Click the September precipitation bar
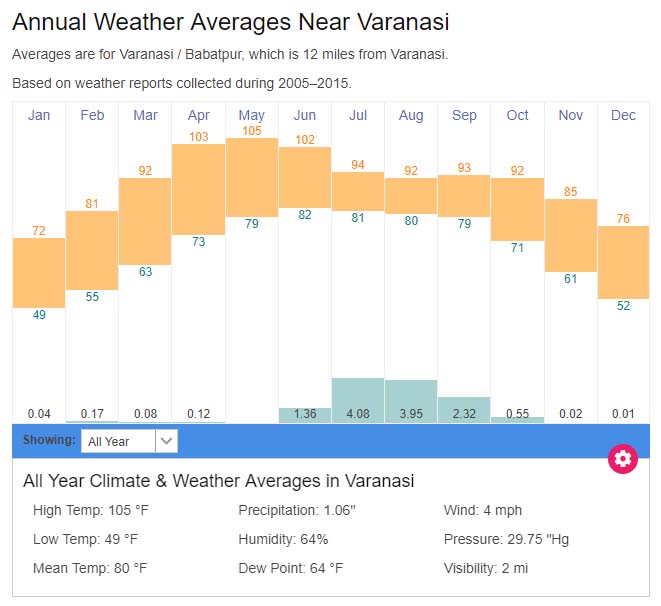Screen dimensions: 661x606 (464, 409)
